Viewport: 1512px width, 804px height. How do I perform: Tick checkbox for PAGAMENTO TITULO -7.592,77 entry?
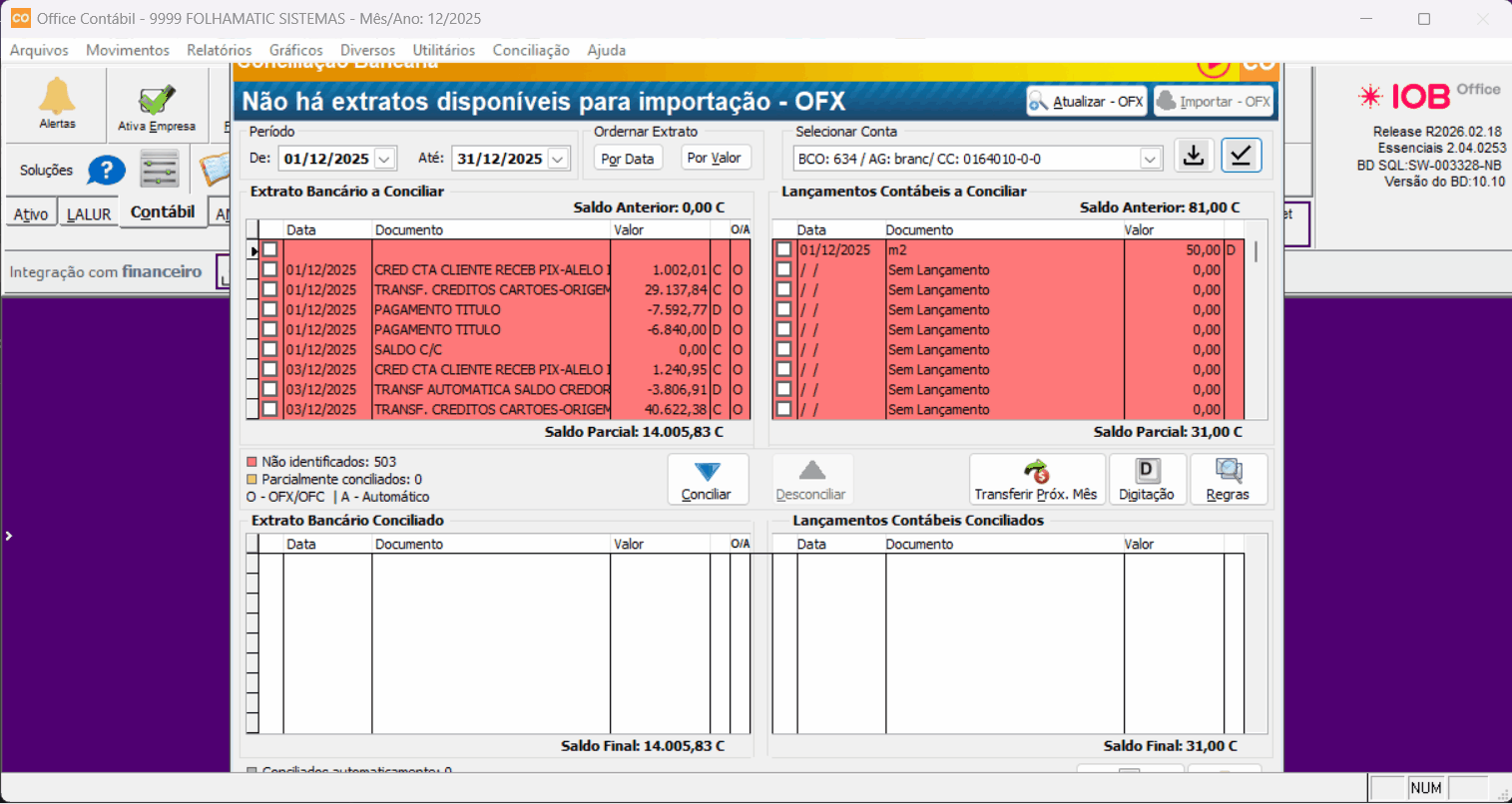point(269,310)
